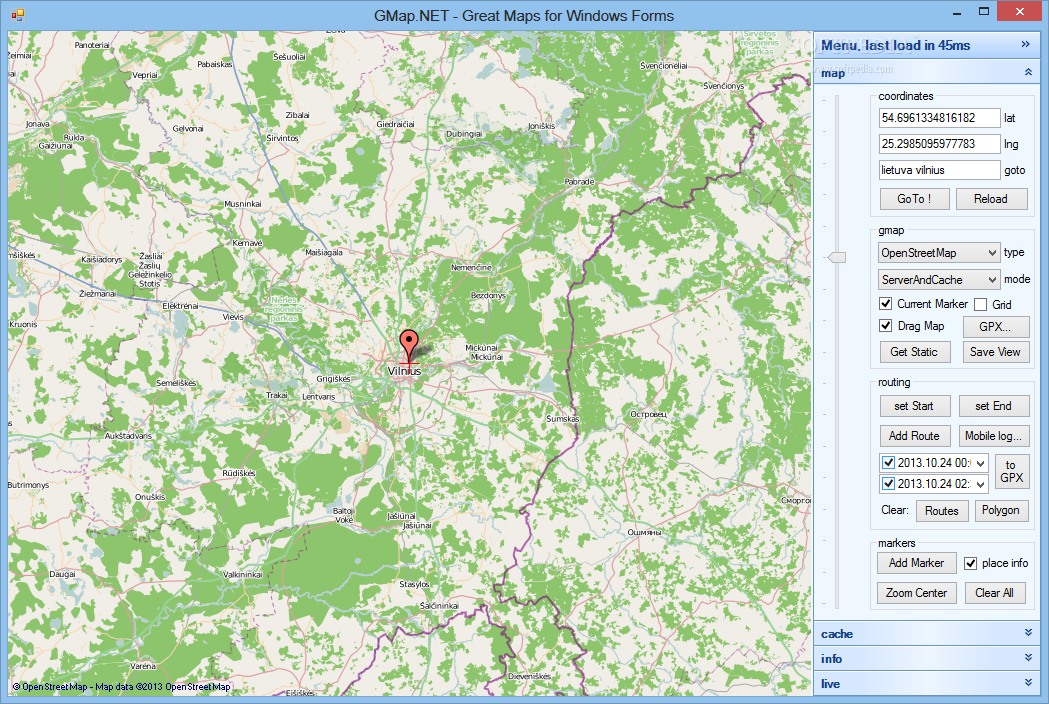Viewport: 1049px width, 704px height.
Task: Open the Mobile log... button
Action: (993, 436)
